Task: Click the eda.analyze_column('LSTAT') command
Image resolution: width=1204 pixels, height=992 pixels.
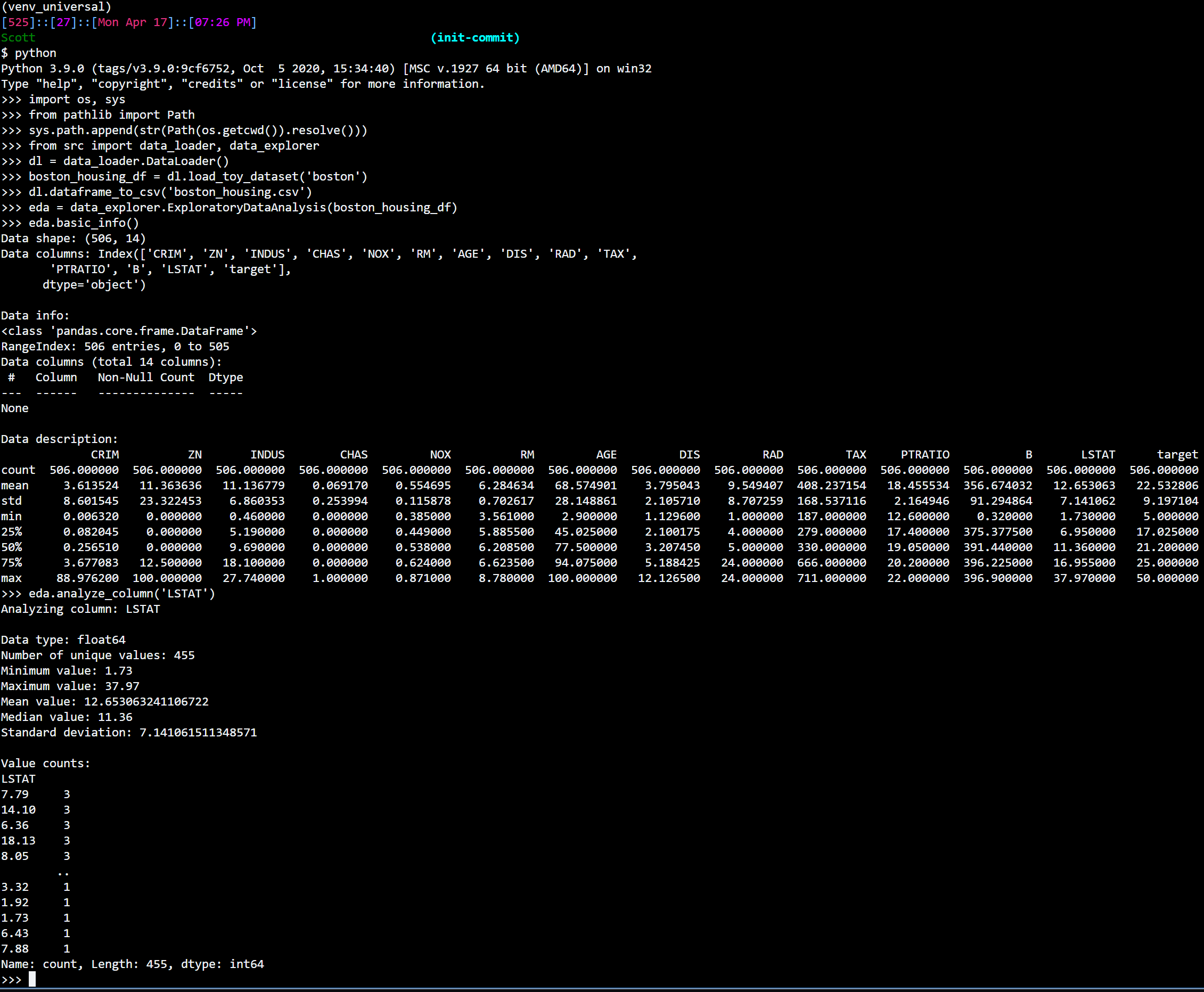Action: (x=122, y=593)
